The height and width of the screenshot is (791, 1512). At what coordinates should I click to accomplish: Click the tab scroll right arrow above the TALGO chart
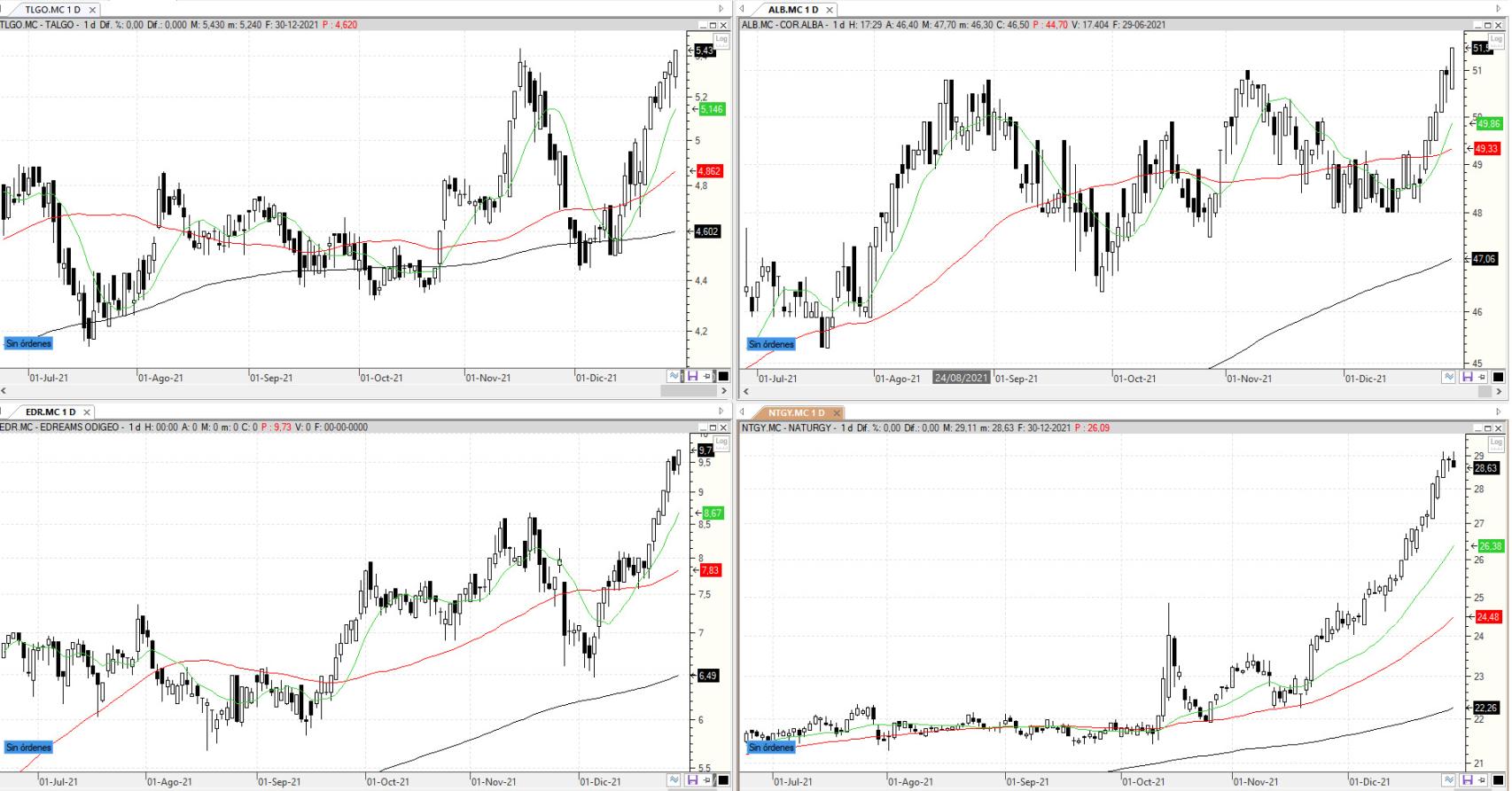(721, 10)
